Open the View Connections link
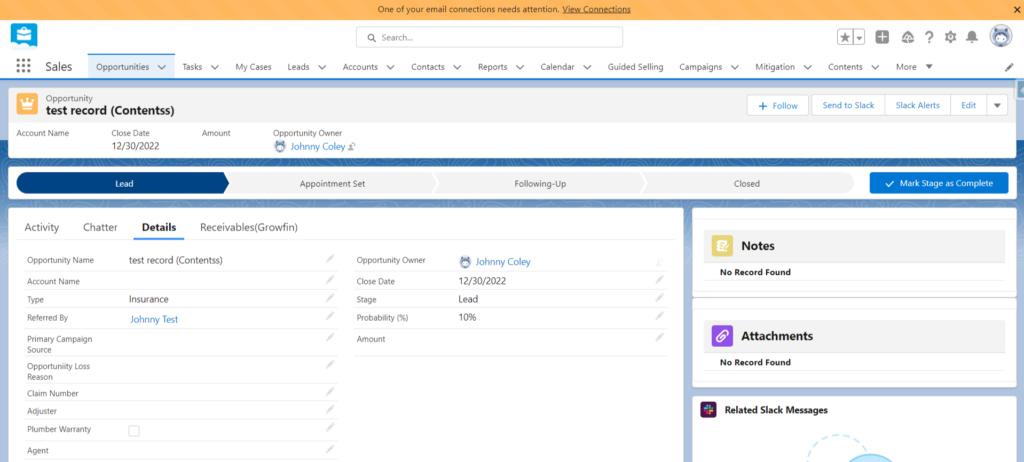Viewport: 1024px width, 462px height. 596,9
